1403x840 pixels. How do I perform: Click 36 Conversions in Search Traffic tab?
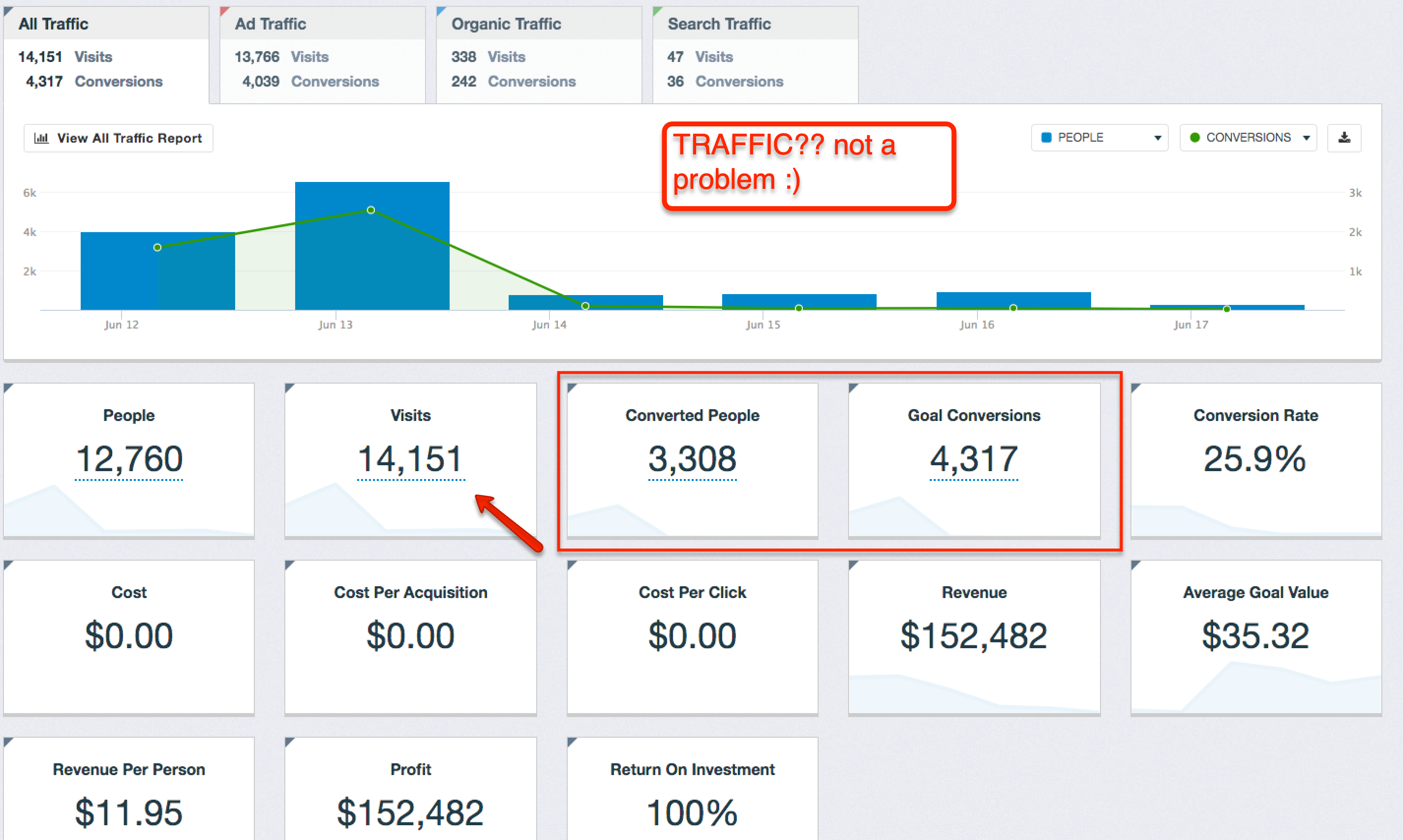725,82
